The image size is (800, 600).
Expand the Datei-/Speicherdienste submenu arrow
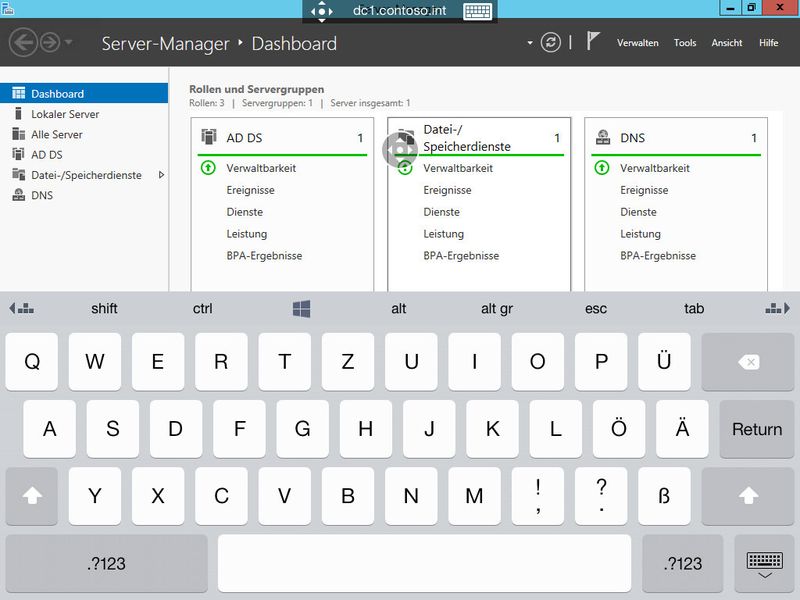[x=161, y=174]
